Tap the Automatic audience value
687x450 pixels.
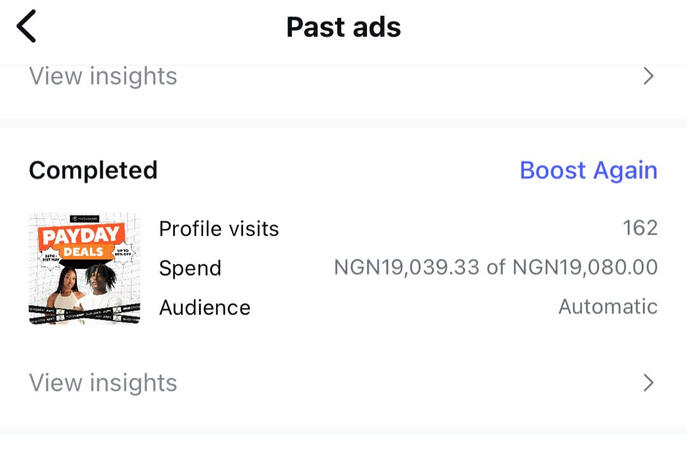coord(608,307)
